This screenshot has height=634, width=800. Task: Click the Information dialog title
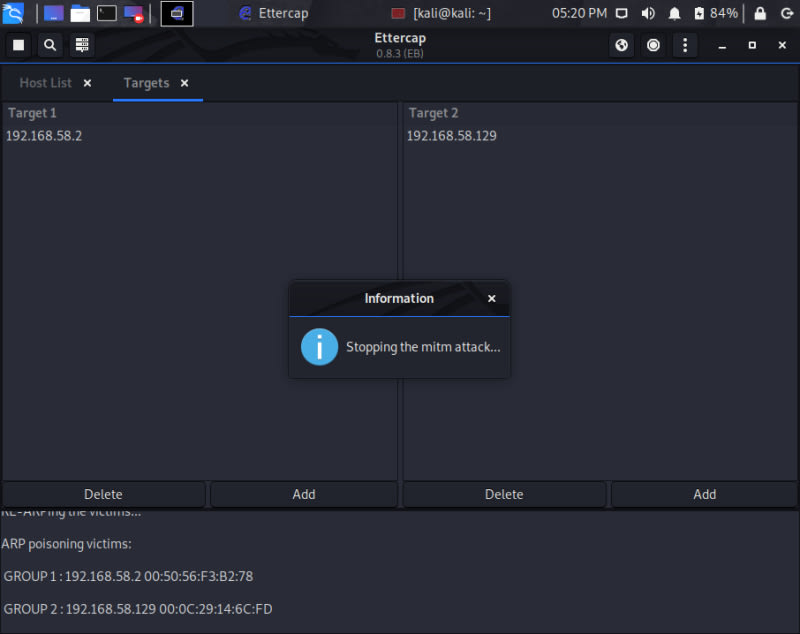tap(399, 298)
